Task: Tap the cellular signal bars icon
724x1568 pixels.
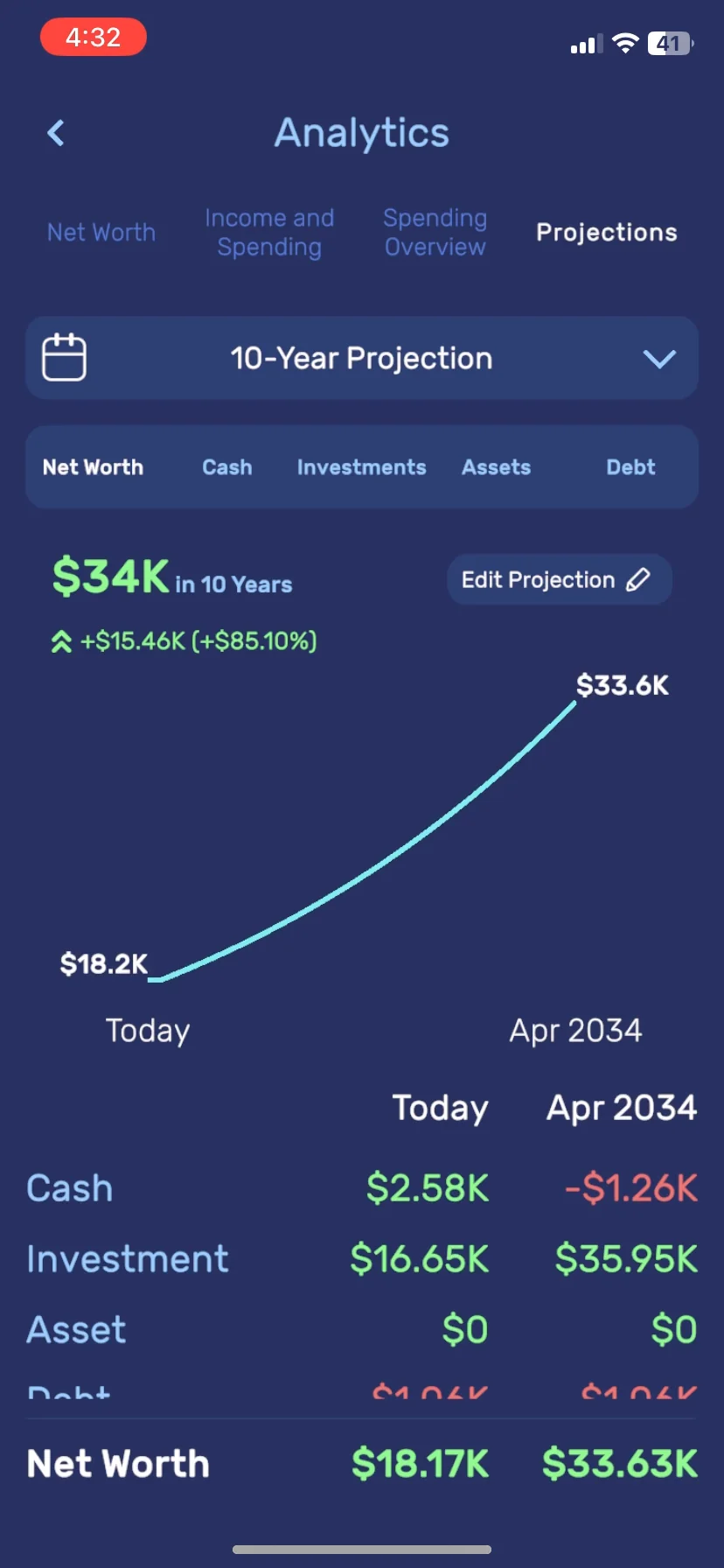Action: tap(586, 44)
